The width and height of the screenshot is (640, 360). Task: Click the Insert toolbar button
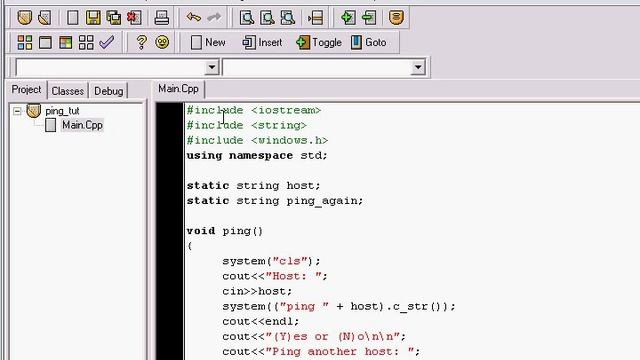coord(262,42)
